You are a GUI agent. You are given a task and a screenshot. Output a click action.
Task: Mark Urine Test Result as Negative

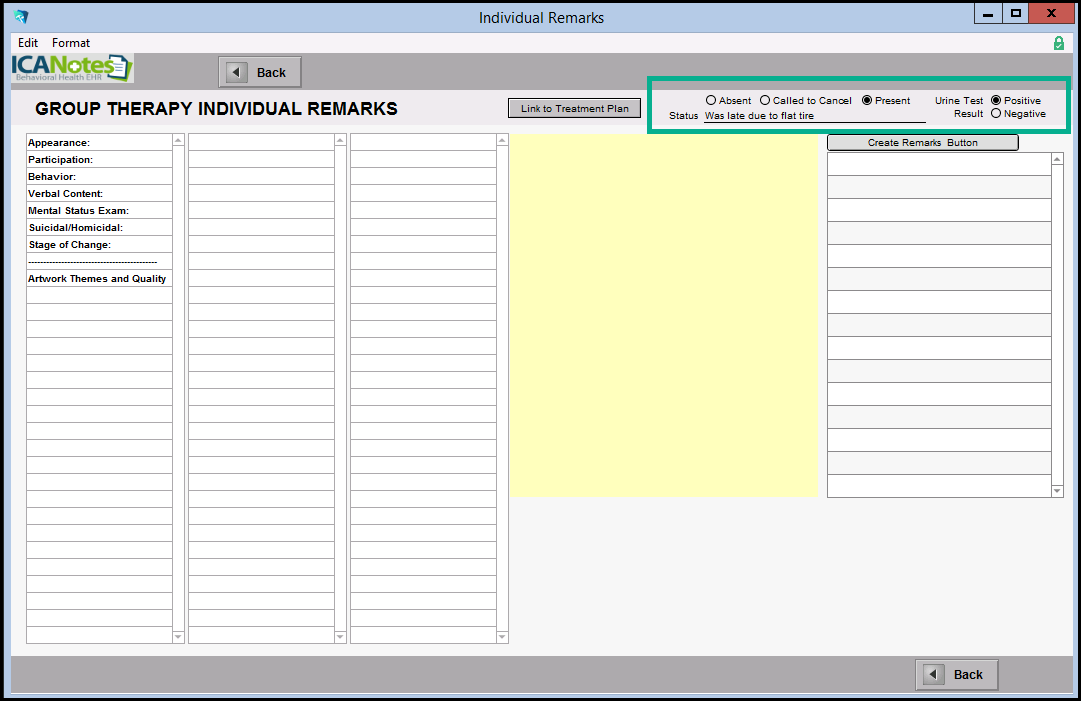(x=996, y=114)
